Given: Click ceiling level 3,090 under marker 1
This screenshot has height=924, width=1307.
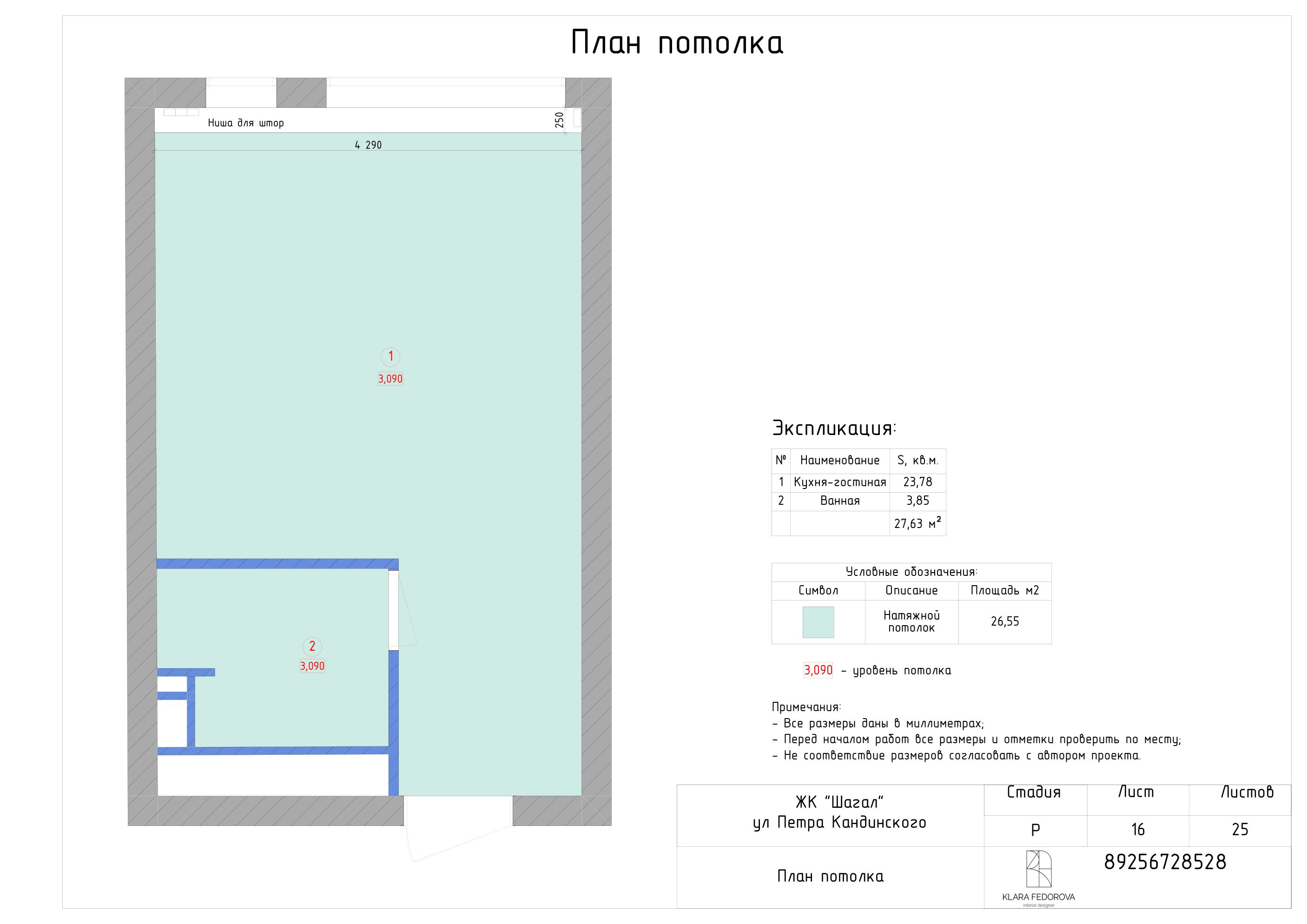Looking at the screenshot, I should point(390,379).
